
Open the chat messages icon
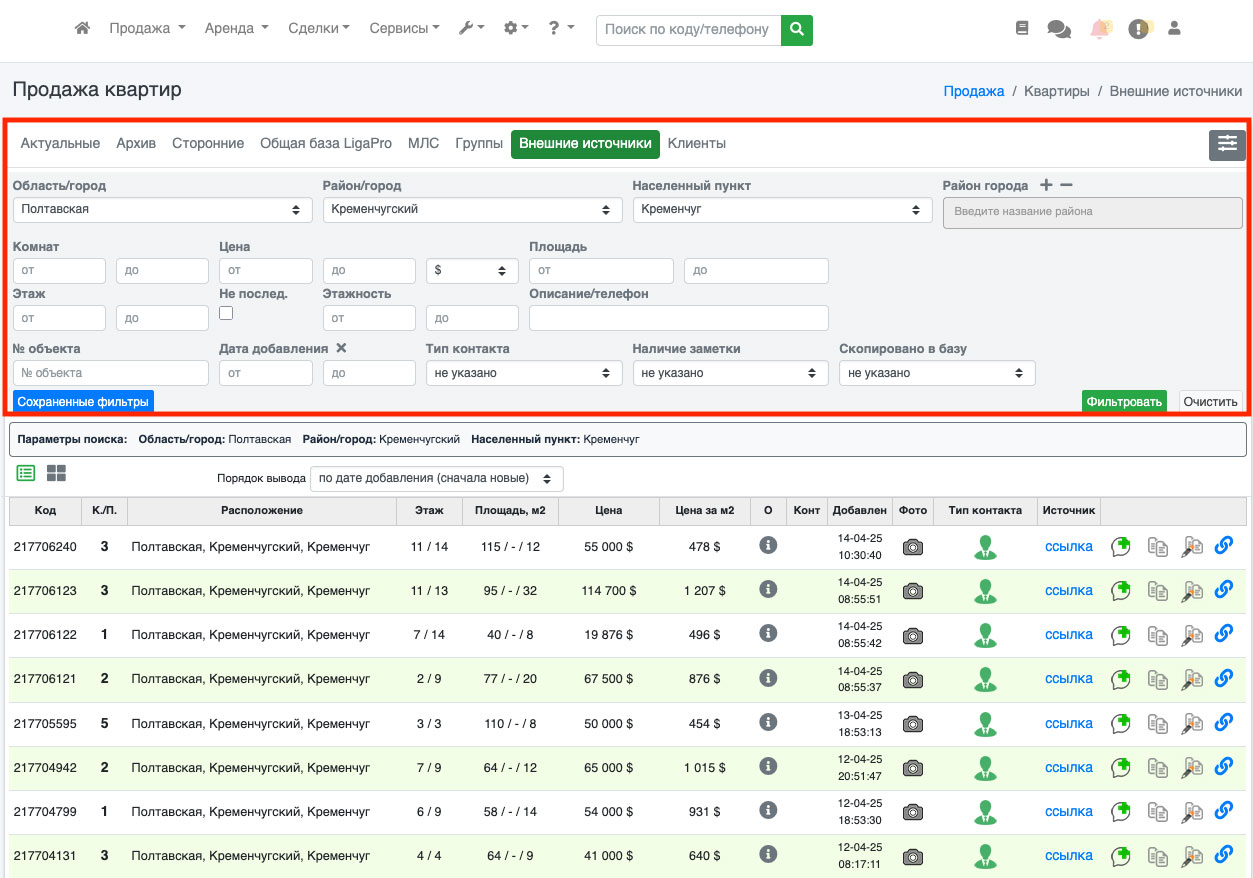point(1058,29)
